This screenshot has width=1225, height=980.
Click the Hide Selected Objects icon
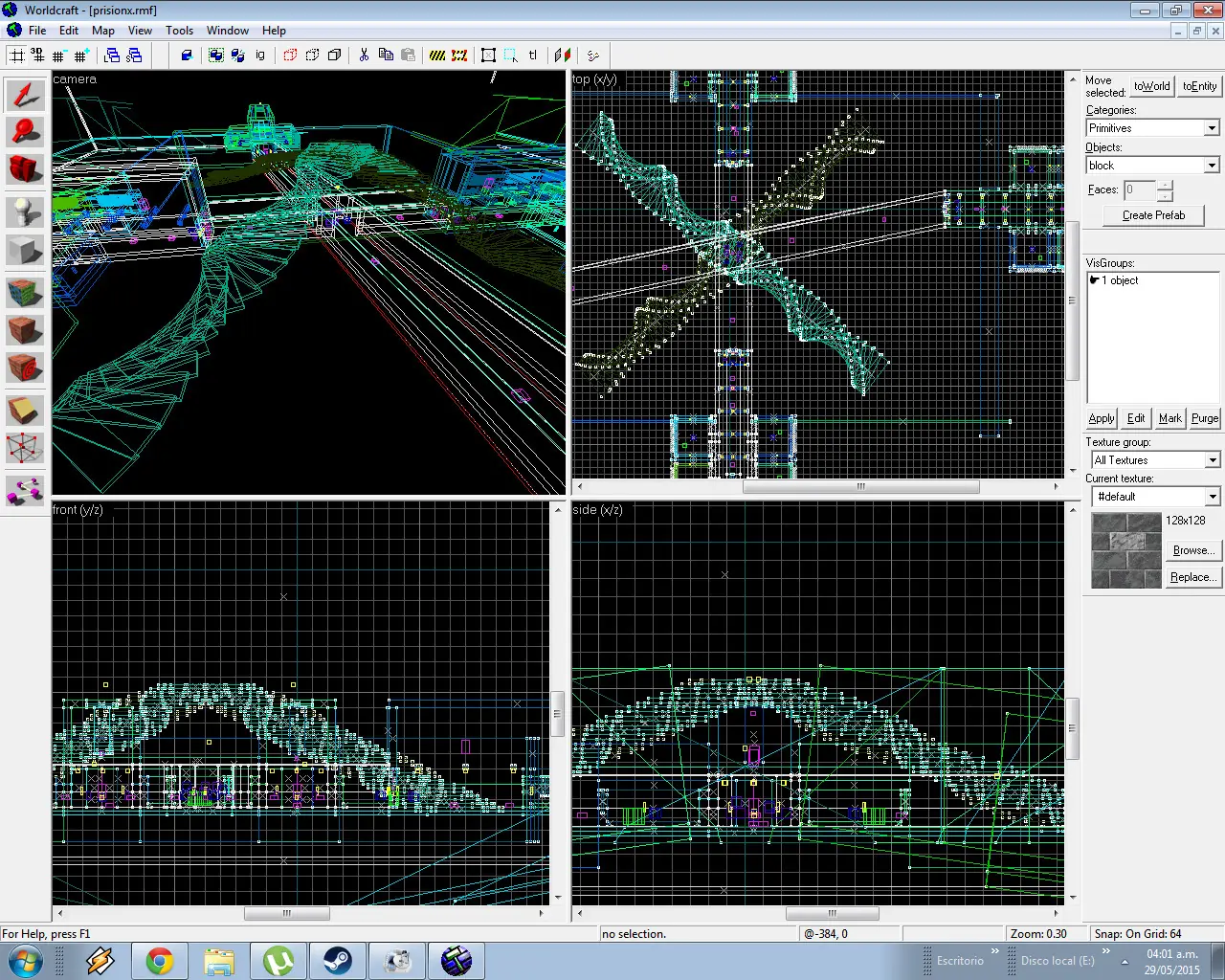point(290,56)
